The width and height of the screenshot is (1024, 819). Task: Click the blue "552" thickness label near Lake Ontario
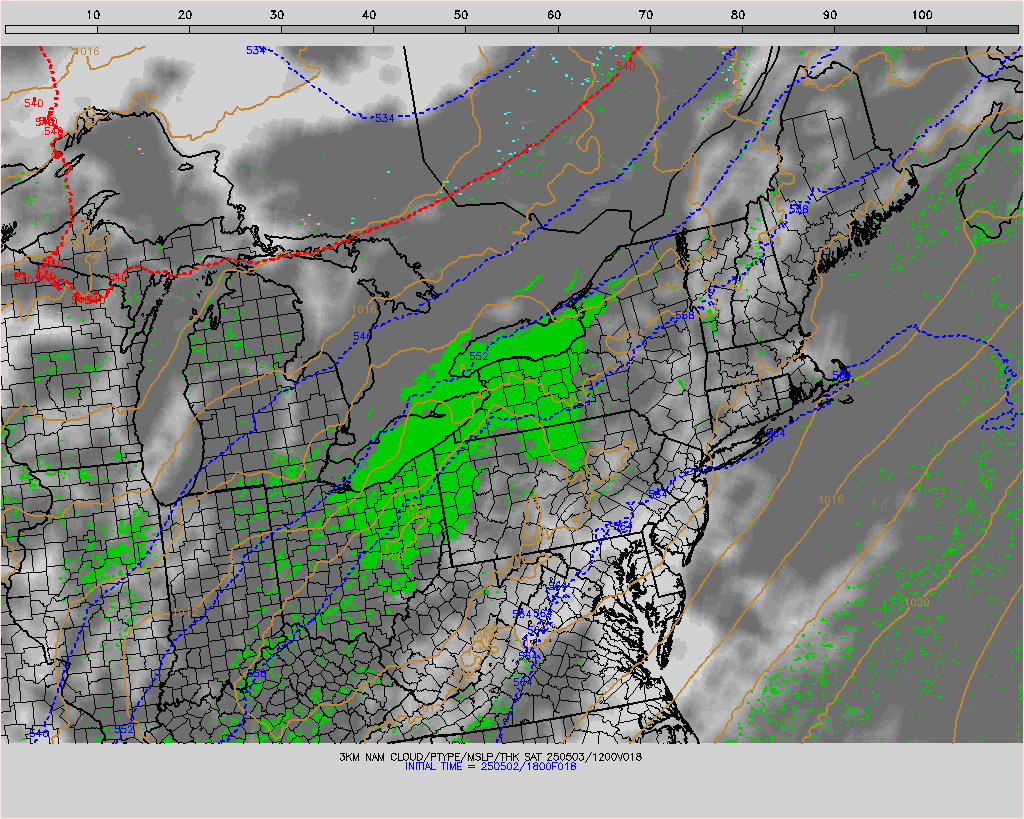pos(479,356)
